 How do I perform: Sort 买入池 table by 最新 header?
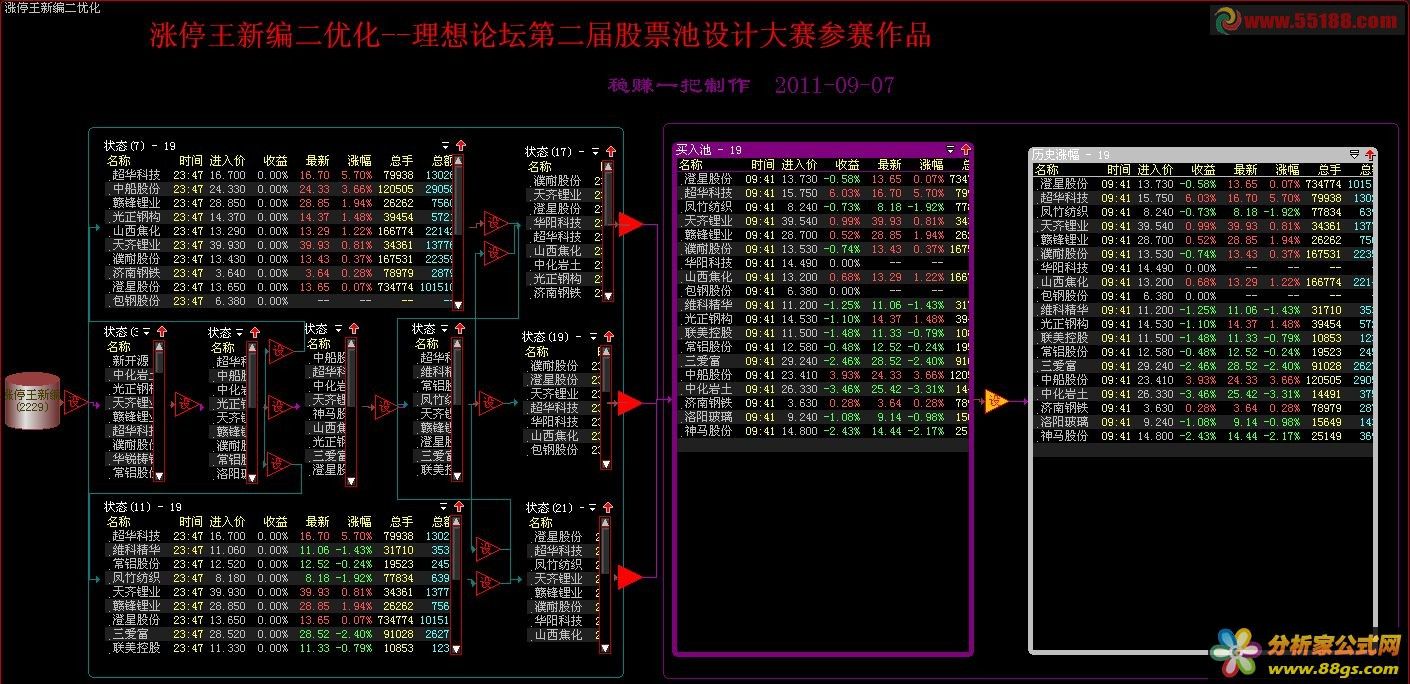pos(889,165)
